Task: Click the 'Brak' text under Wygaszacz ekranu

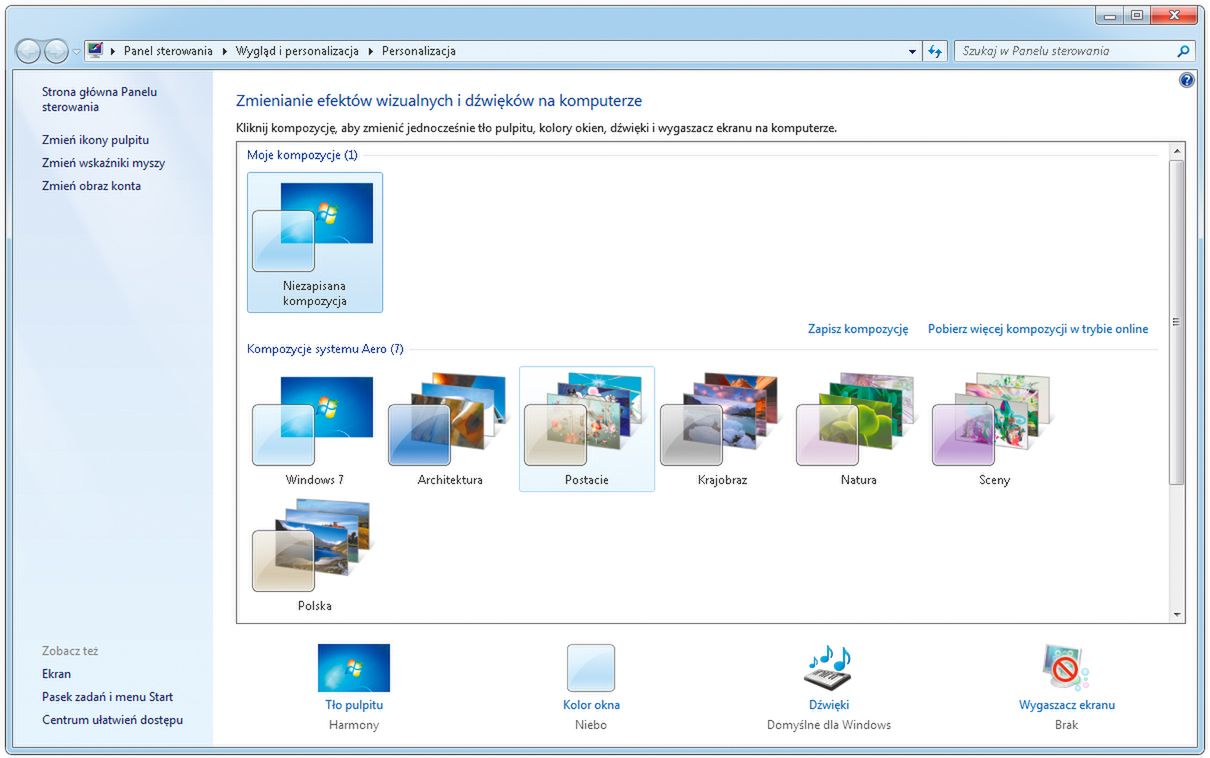Action: (1066, 725)
